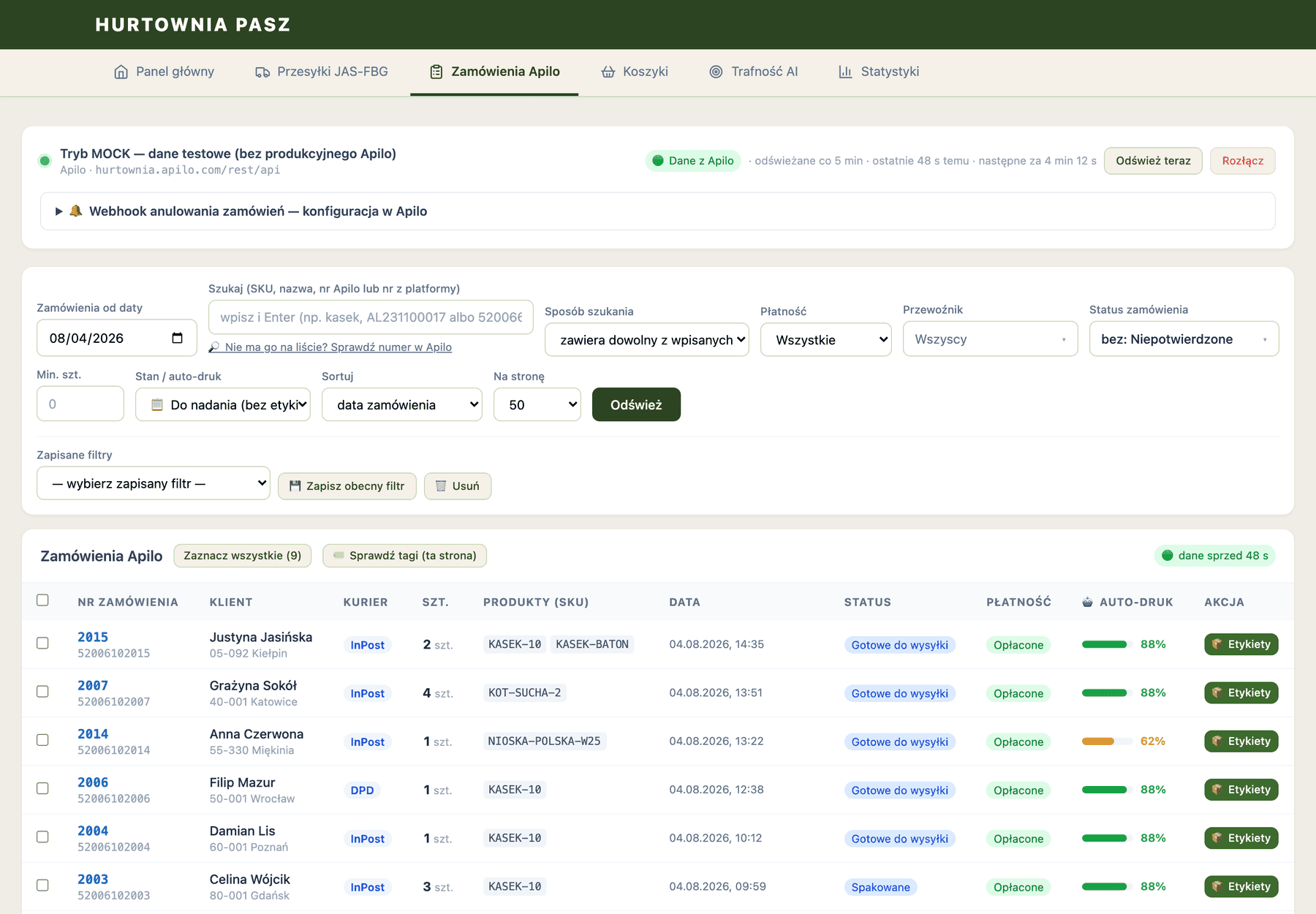Image resolution: width=1316 pixels, height=914 pixels.
Task: Open the Płatność dropdown
Action: point(826,340)
